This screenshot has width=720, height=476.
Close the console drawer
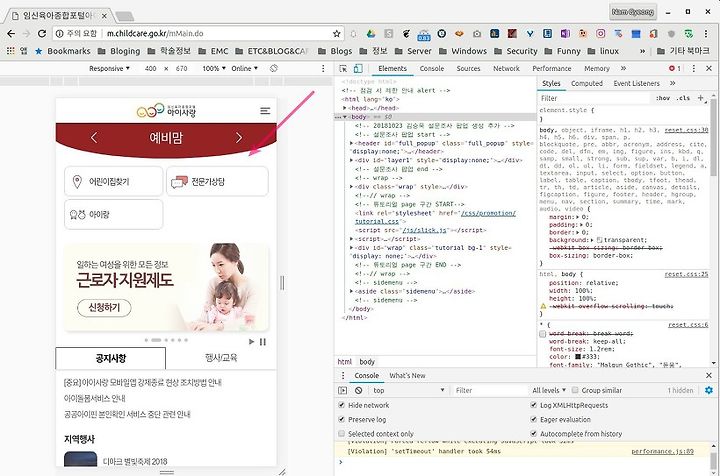[x=709, y=375]
